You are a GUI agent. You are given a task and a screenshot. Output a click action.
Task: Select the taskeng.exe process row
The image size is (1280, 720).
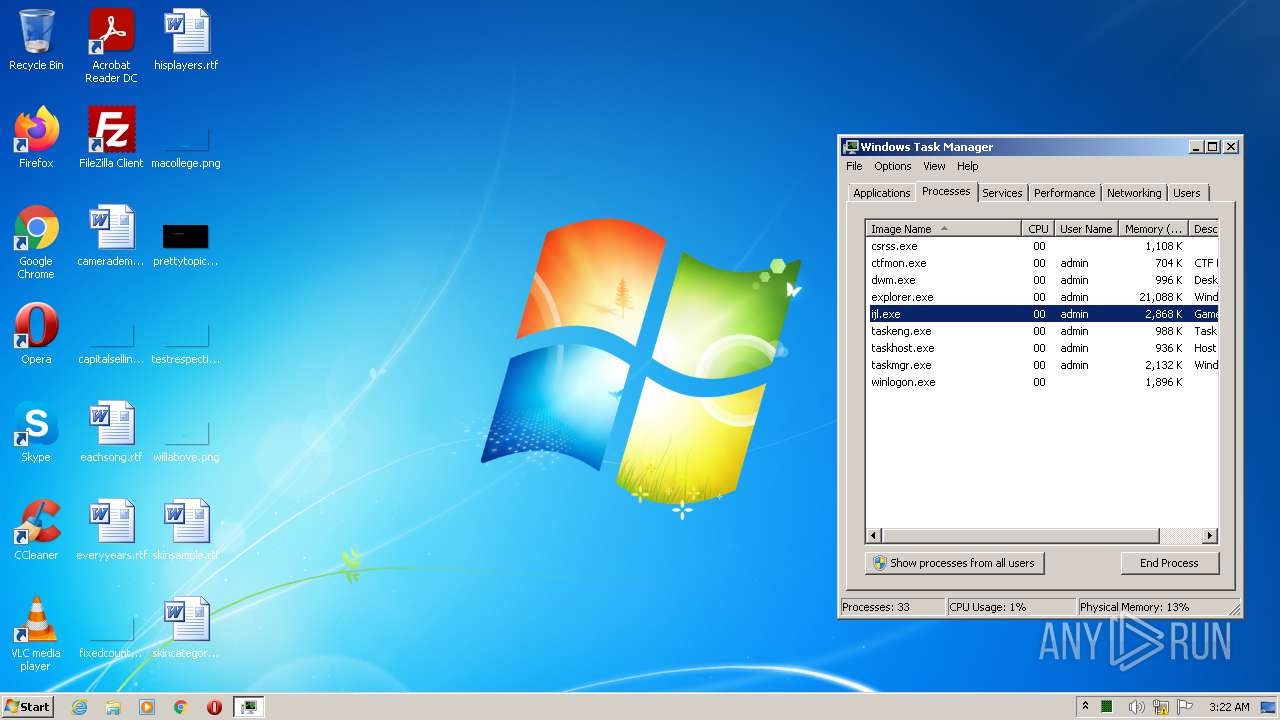pos(1042,331)
